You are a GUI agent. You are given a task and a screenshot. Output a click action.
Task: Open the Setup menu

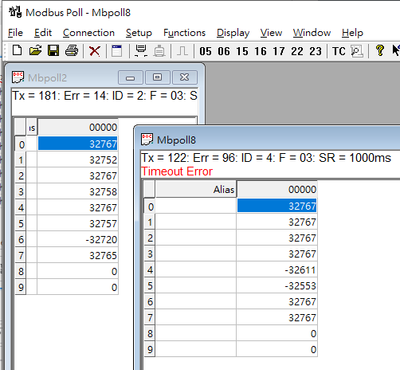click(139, 33)
